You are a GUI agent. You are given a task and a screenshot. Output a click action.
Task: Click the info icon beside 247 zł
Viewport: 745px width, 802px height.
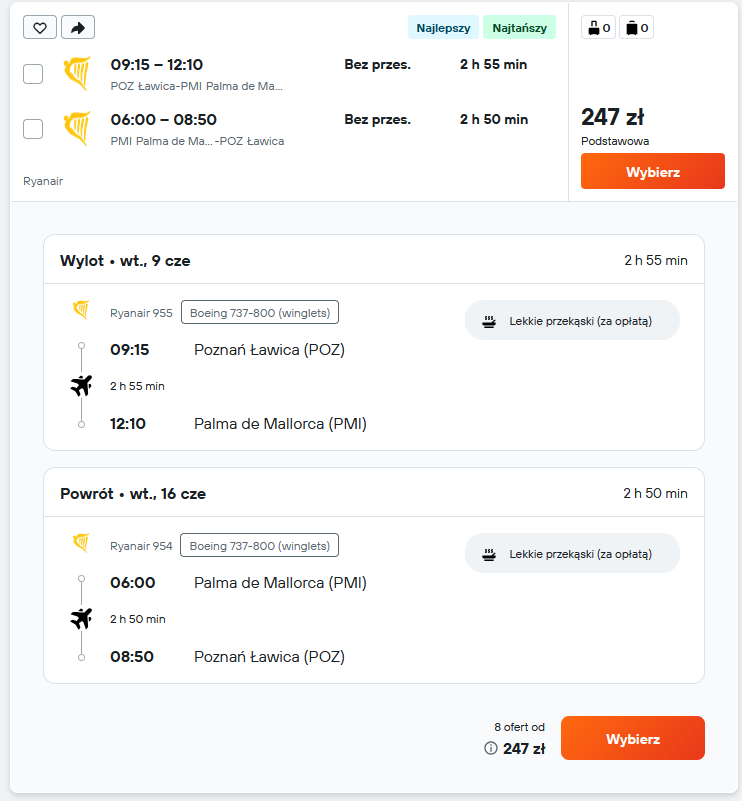tap(490, 748)
